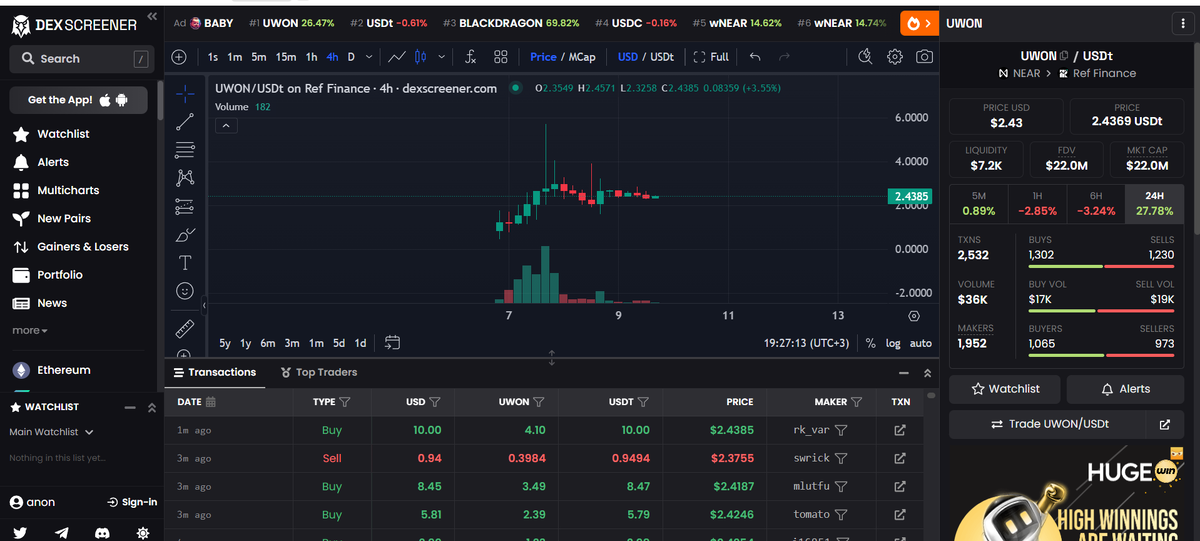Undo the last chart action
Screen dimensions: 1200x541
pyautogui.click(x=755, y=57)
